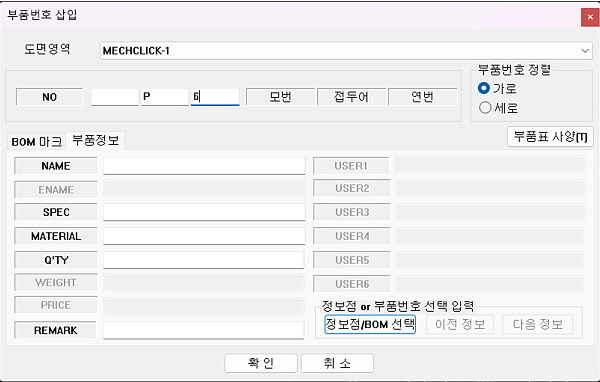Click the 확 인 confirm button
This screenshot has height=382, width=600.
[x=261, y=363]
